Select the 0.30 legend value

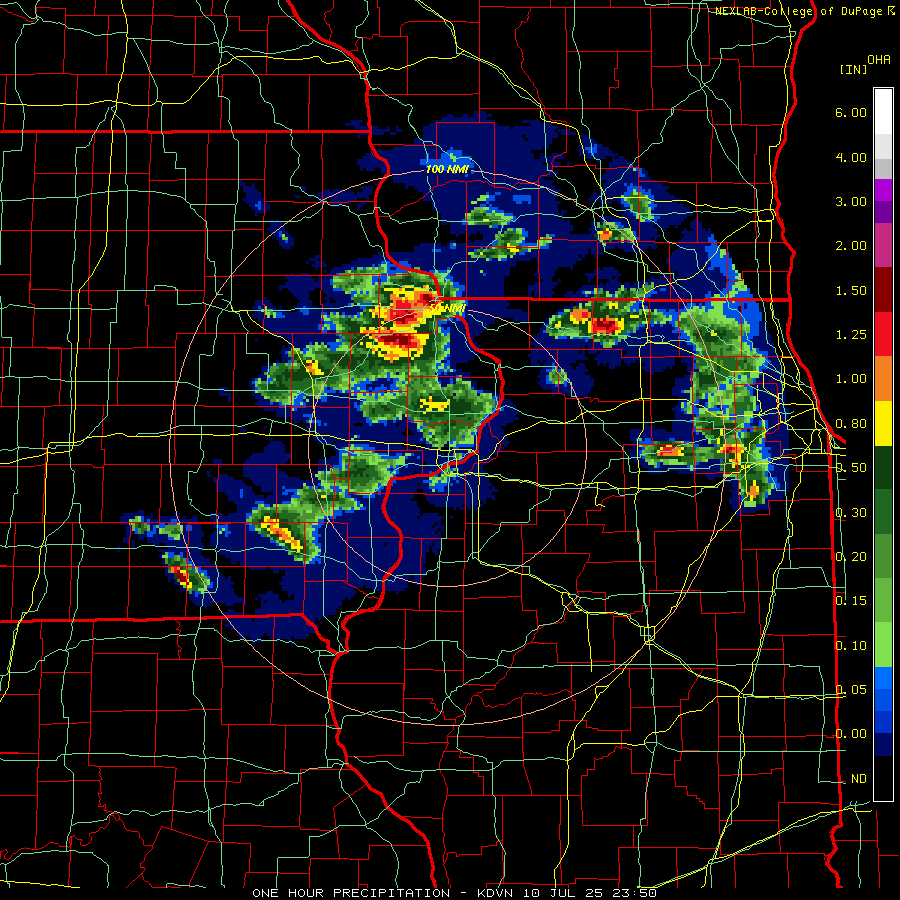(851, 513)
